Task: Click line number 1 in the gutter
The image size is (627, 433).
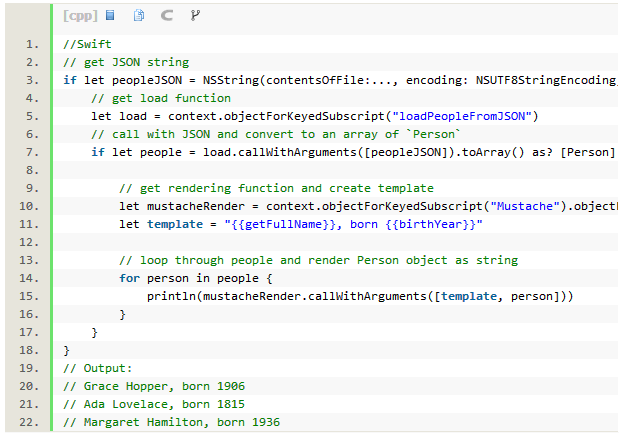Action: (32, 44)
